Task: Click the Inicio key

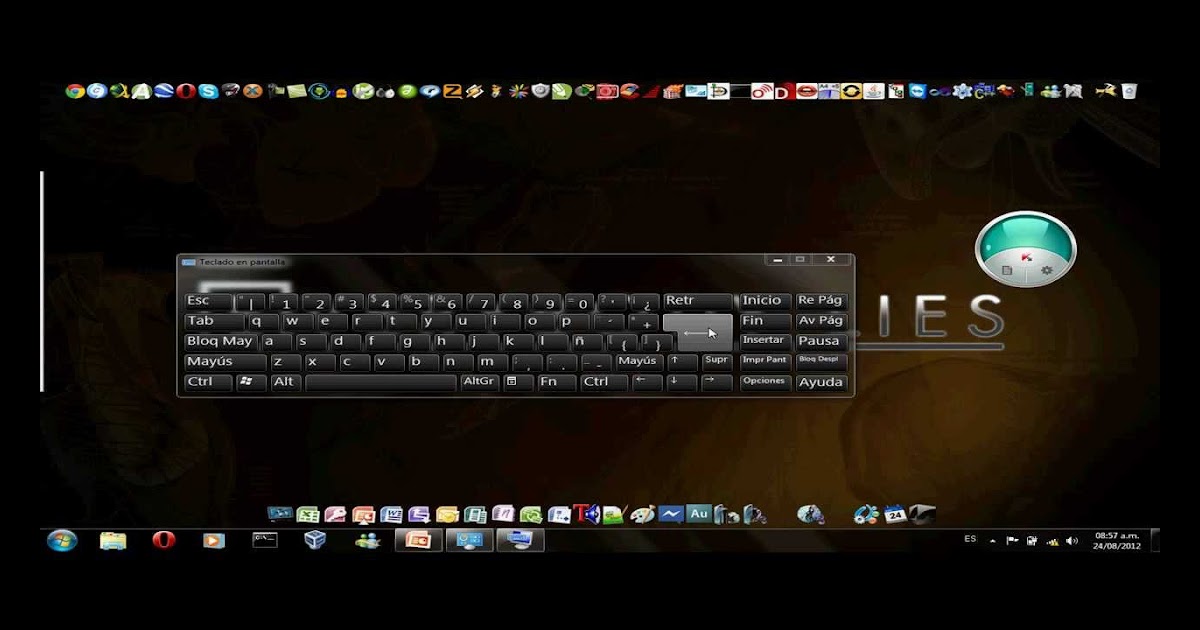Action: pyautogui.click(x=765, y=301)
